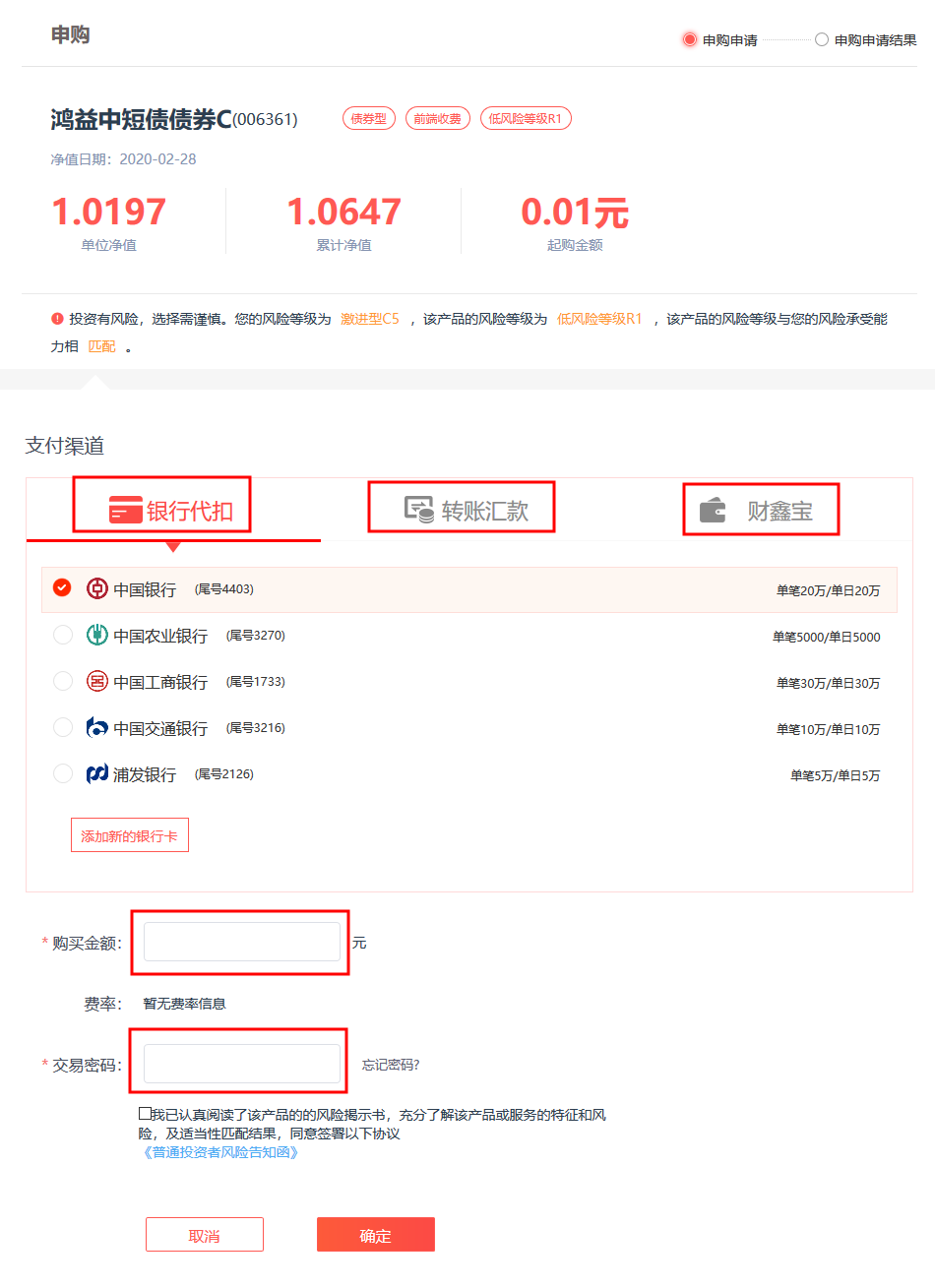The height and width of the screenshot is (1288, 935).
Task: Click the 债券型 tag
Action: pyautogui.click(x=369, y=119)
